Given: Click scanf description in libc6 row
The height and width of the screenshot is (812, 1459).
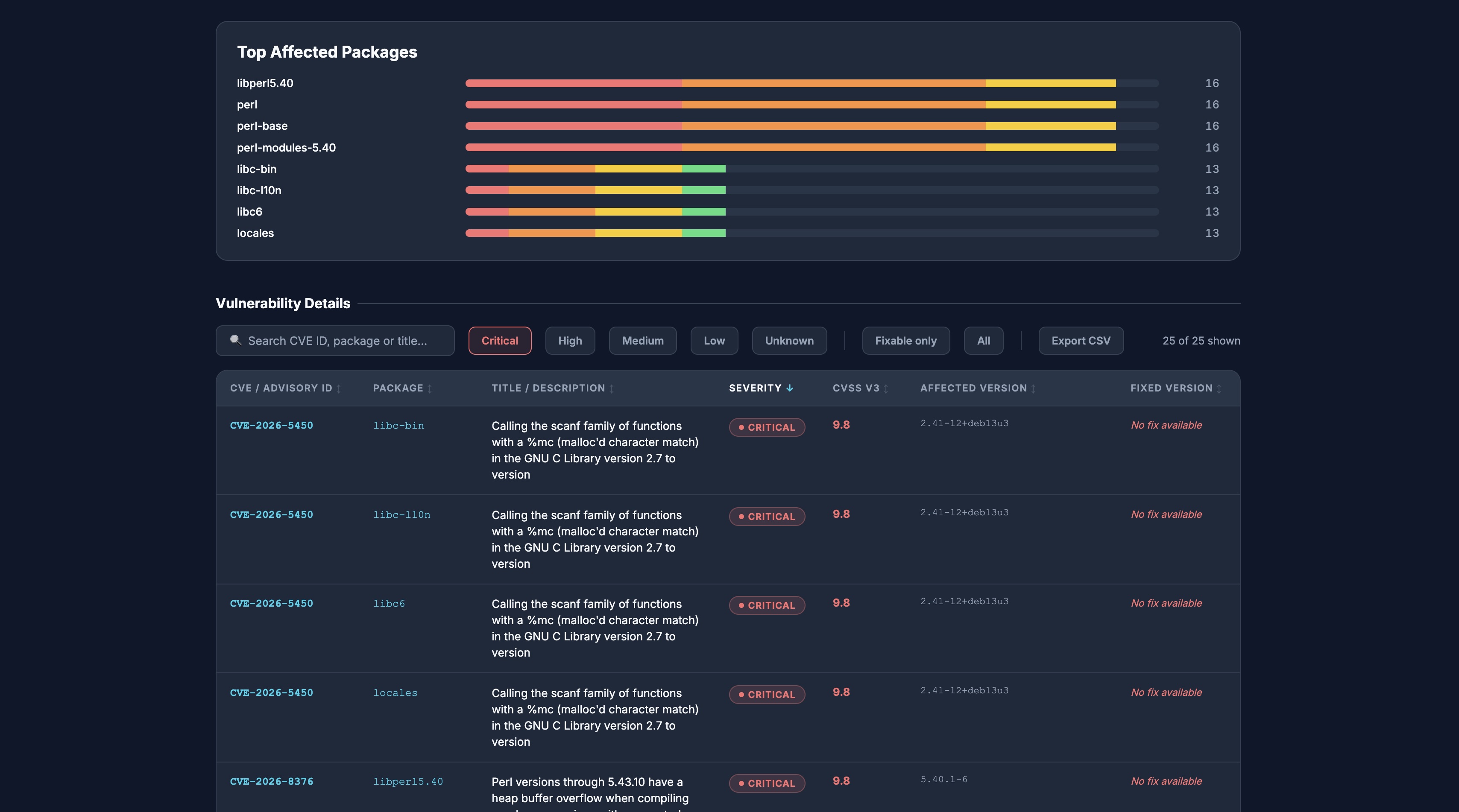Looking at the screenshot, I should click(x=595, y=628).
